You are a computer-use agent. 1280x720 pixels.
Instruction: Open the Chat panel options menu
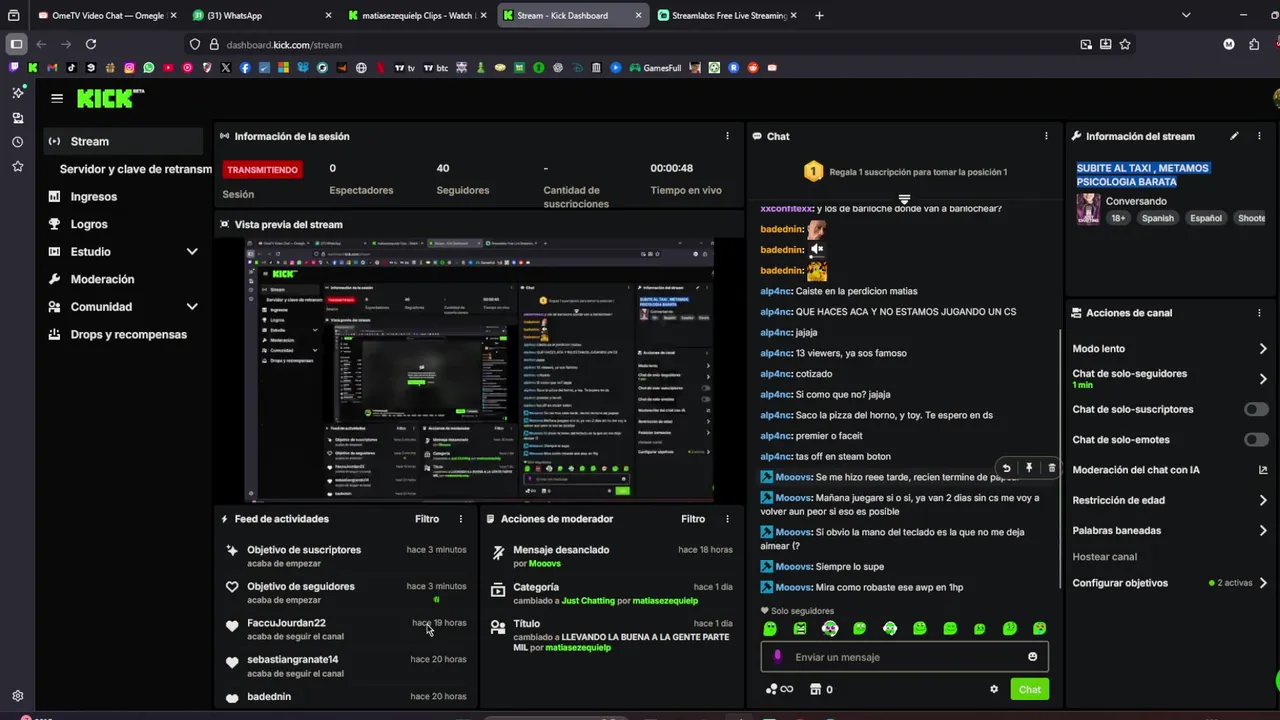(1046, 136)
